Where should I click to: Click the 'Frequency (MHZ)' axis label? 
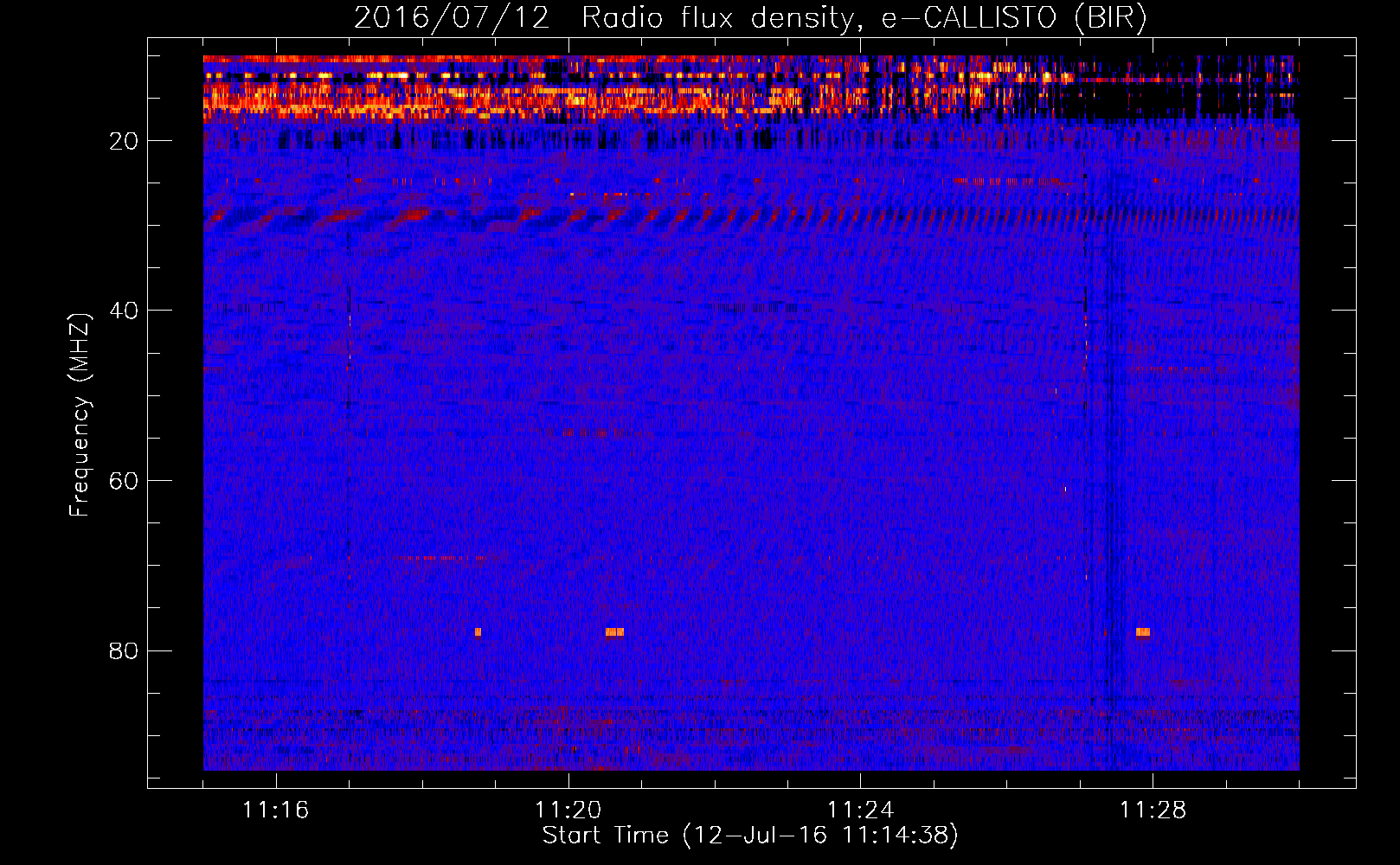[x=80, y=415]
